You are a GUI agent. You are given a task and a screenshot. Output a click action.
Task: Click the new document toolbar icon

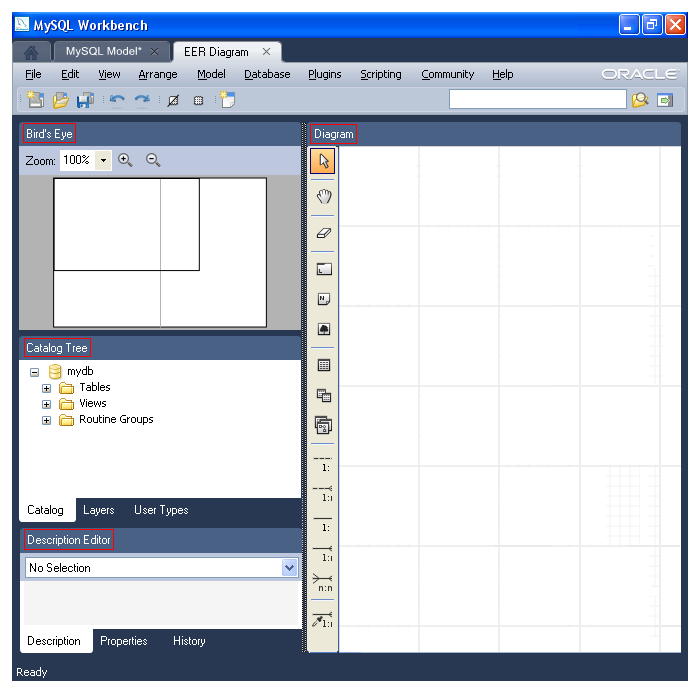pyautogui.click(x=35, y=100)
